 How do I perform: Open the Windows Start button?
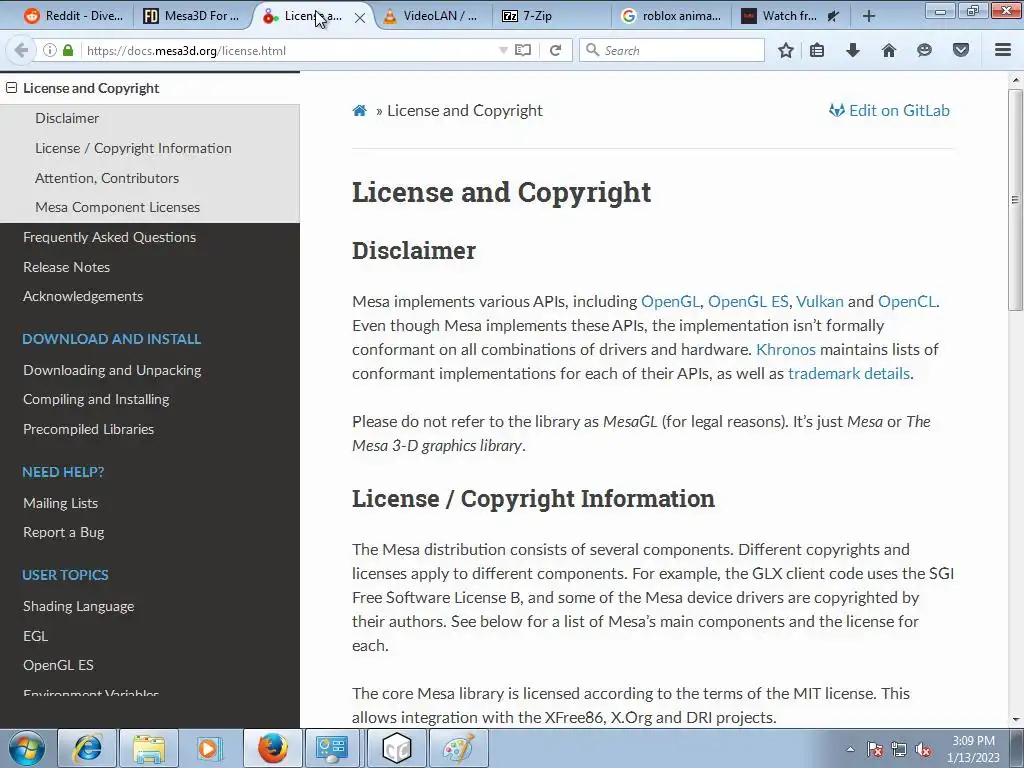(27, 748)
